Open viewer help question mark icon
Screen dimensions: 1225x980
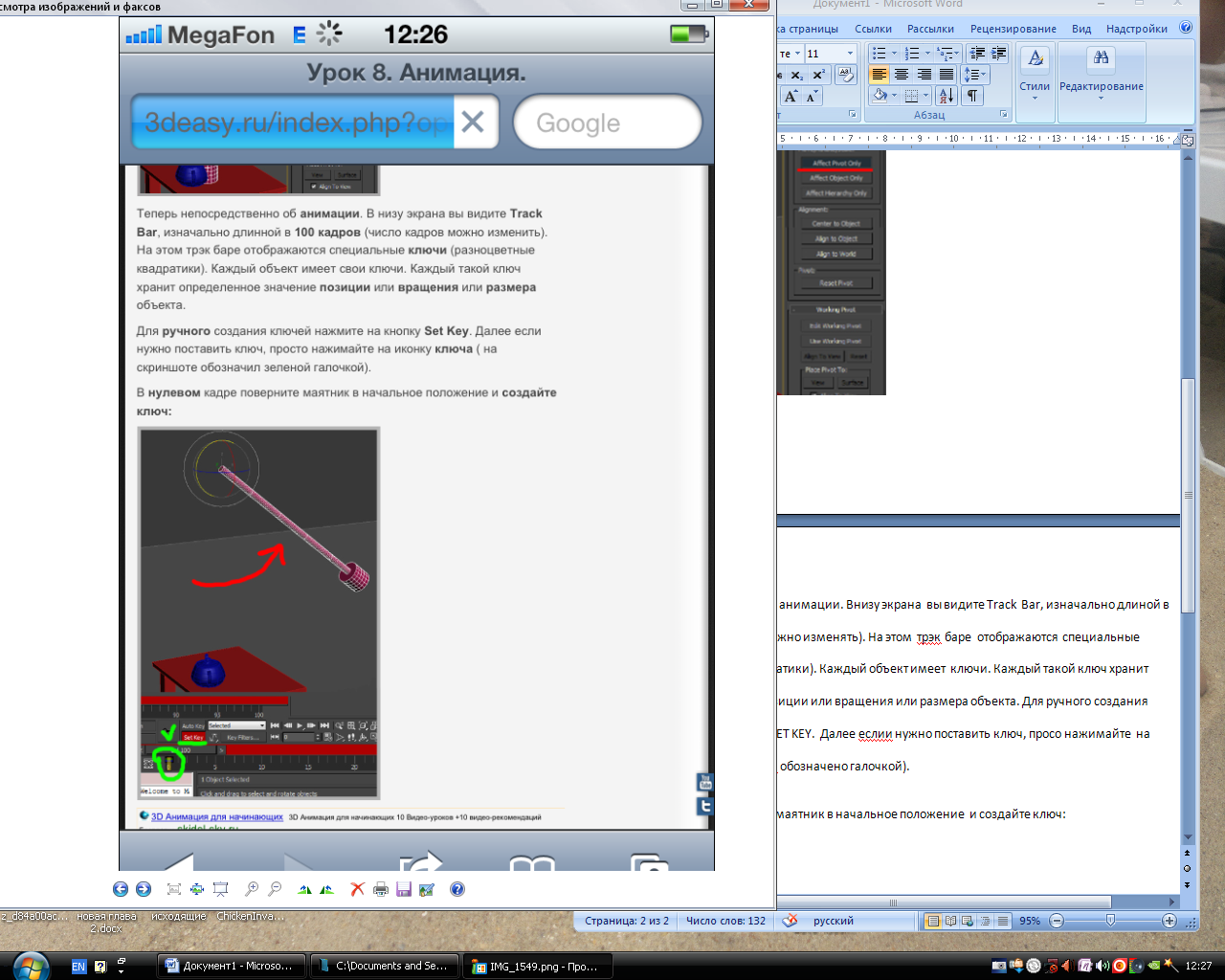click(457, 889)
